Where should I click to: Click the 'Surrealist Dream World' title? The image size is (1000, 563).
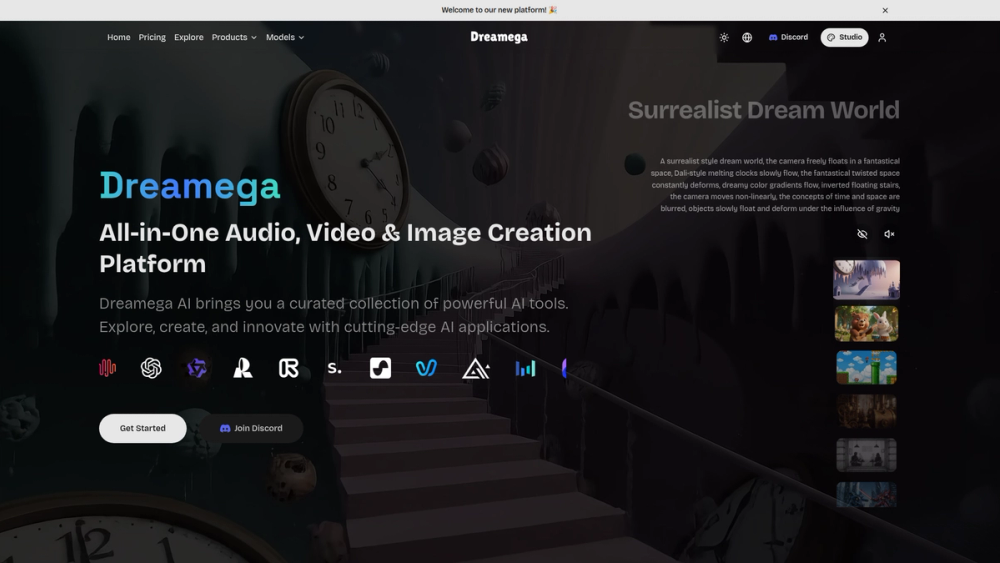(x=763, y=110)
